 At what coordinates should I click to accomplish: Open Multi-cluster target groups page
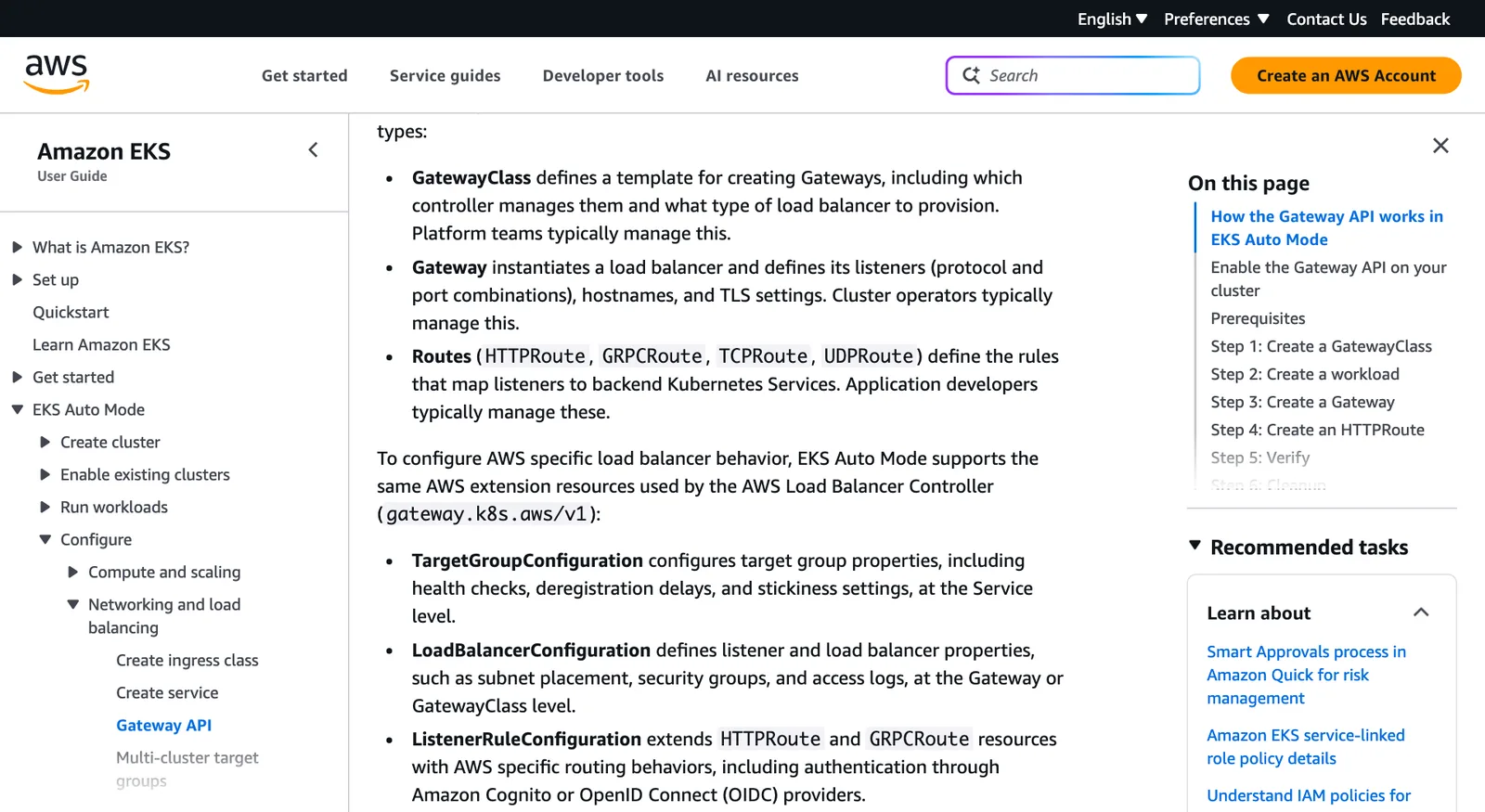pos(187,768)
